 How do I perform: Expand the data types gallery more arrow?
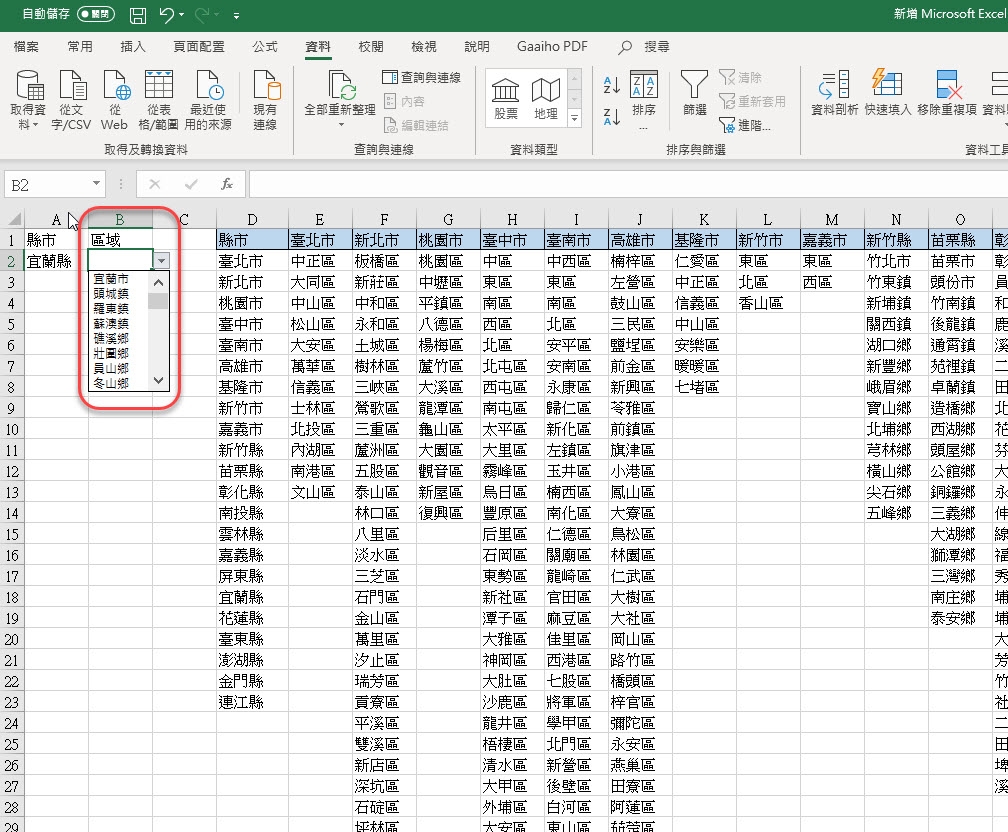574,119
